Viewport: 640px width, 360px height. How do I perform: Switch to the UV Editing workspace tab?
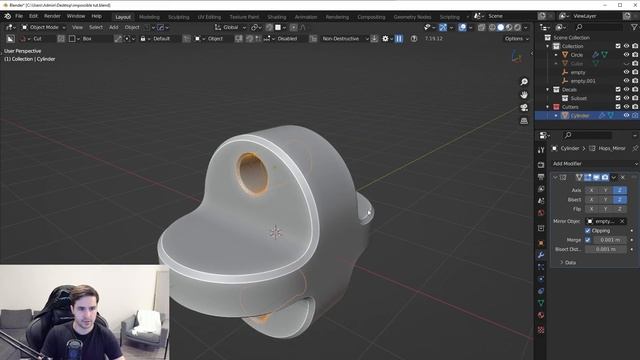(x=209, y=17)
